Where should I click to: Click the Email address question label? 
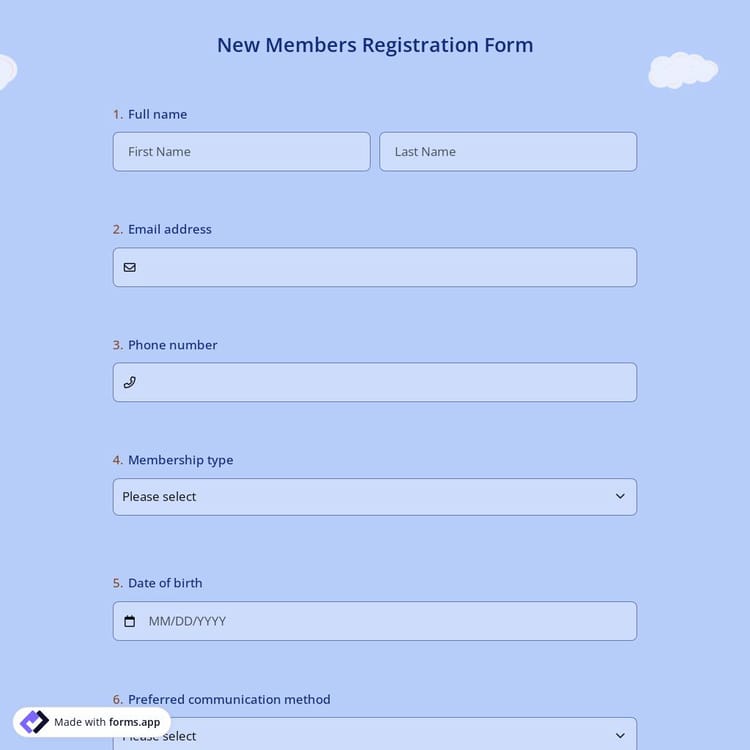click(169, 229)
